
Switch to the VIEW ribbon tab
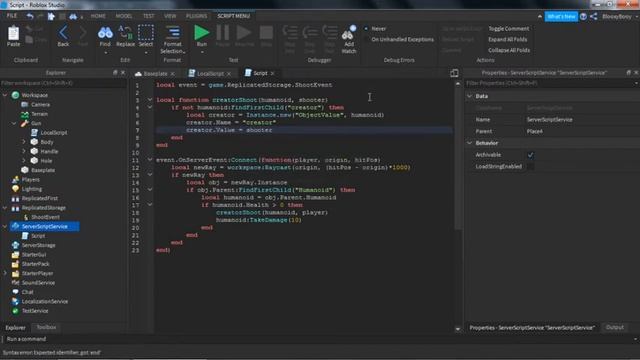point(170,16)
